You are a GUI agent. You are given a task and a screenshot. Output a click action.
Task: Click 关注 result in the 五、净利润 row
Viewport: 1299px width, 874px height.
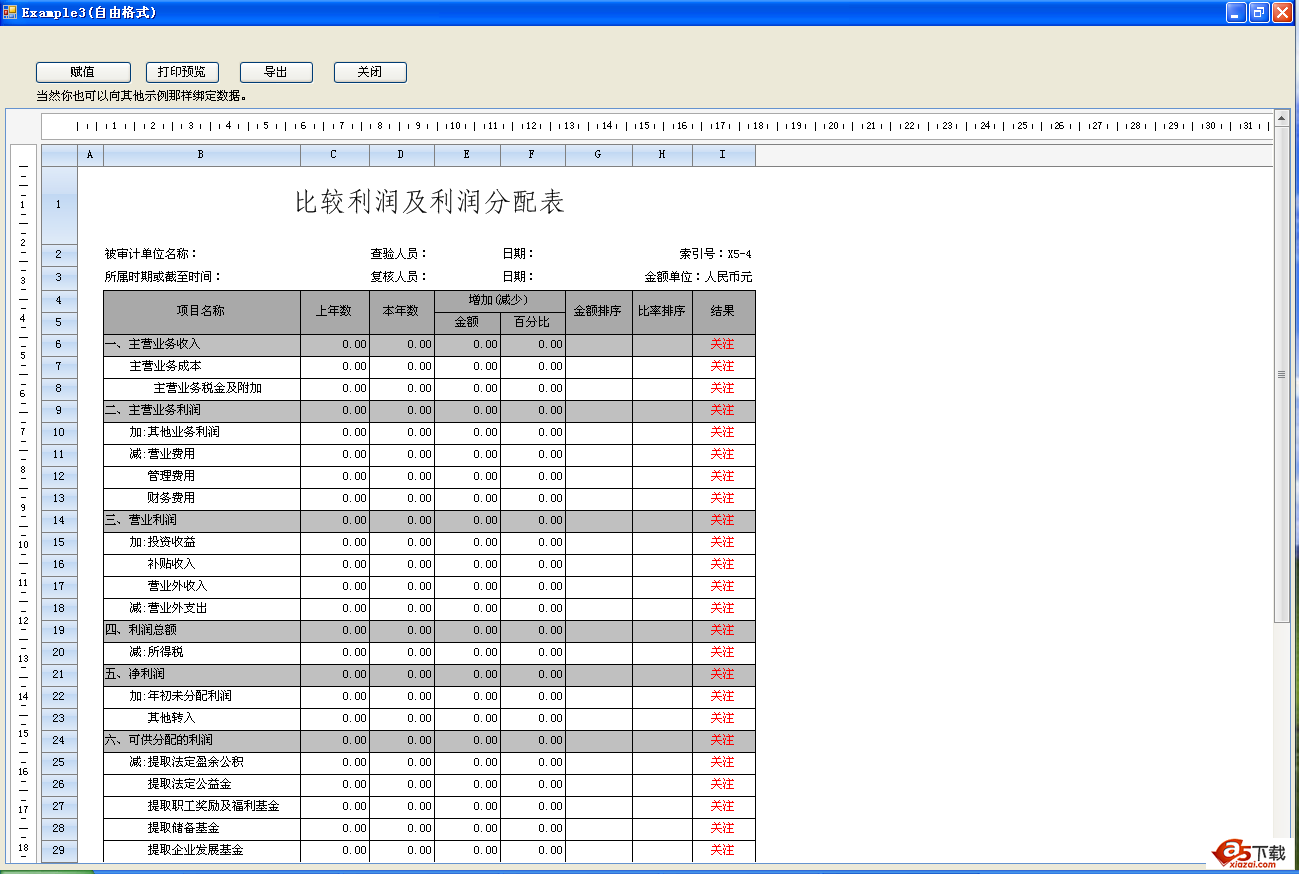(x=722, y=674)
